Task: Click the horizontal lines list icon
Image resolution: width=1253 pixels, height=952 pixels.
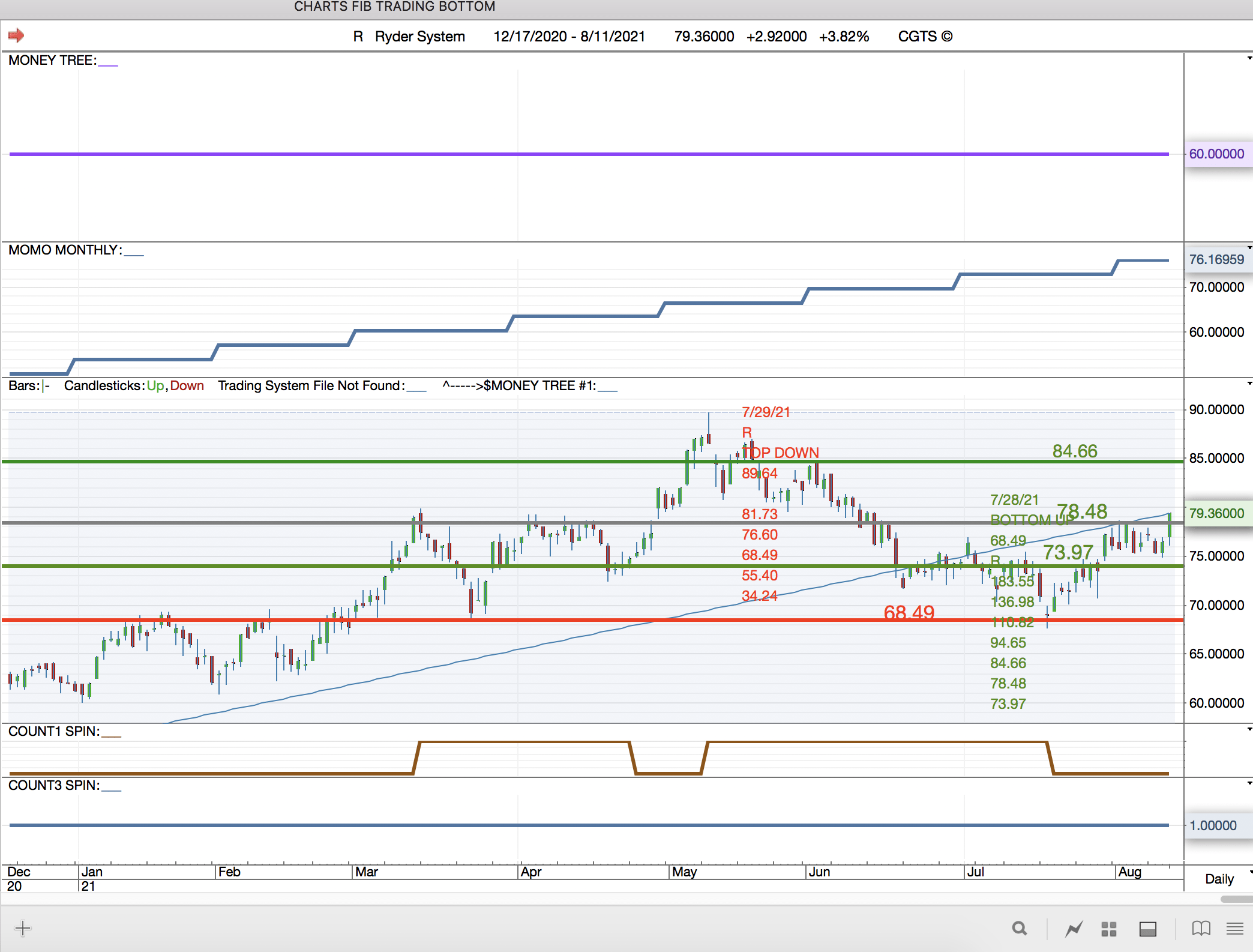Action: [1234, 929]
